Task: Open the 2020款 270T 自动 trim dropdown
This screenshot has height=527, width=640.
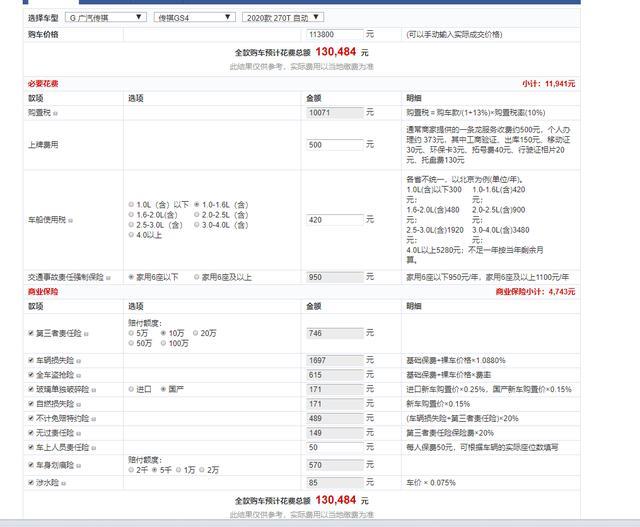Action: pos(283,18)
